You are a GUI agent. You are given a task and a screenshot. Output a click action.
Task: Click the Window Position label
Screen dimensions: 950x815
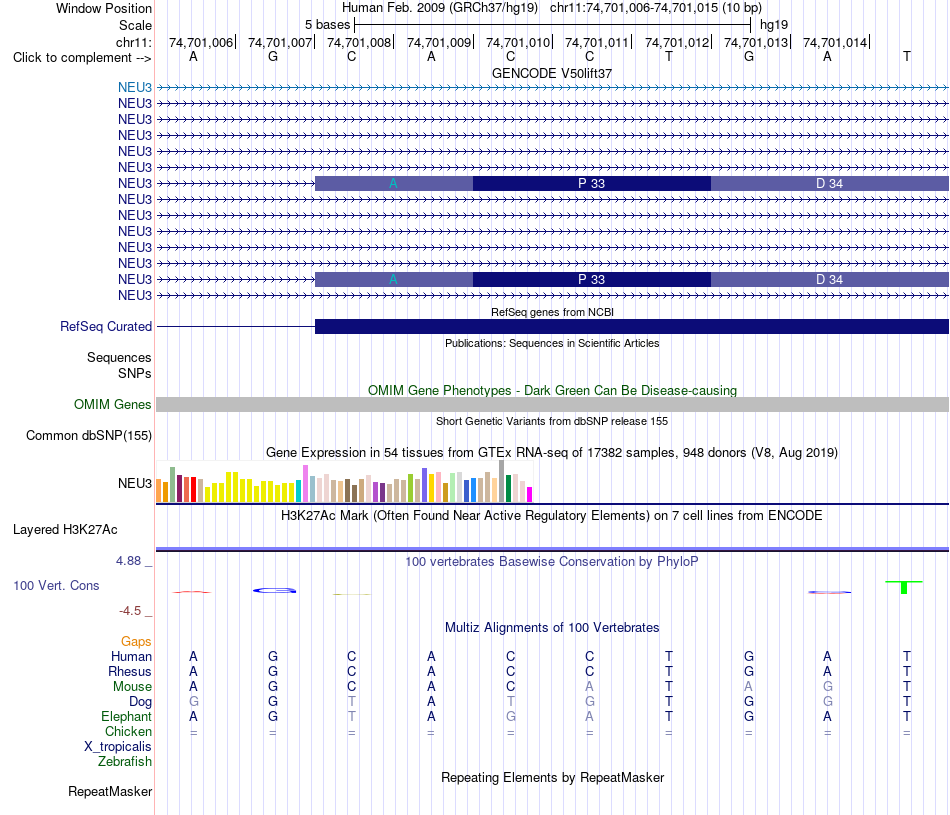click(x=104, y=8)
